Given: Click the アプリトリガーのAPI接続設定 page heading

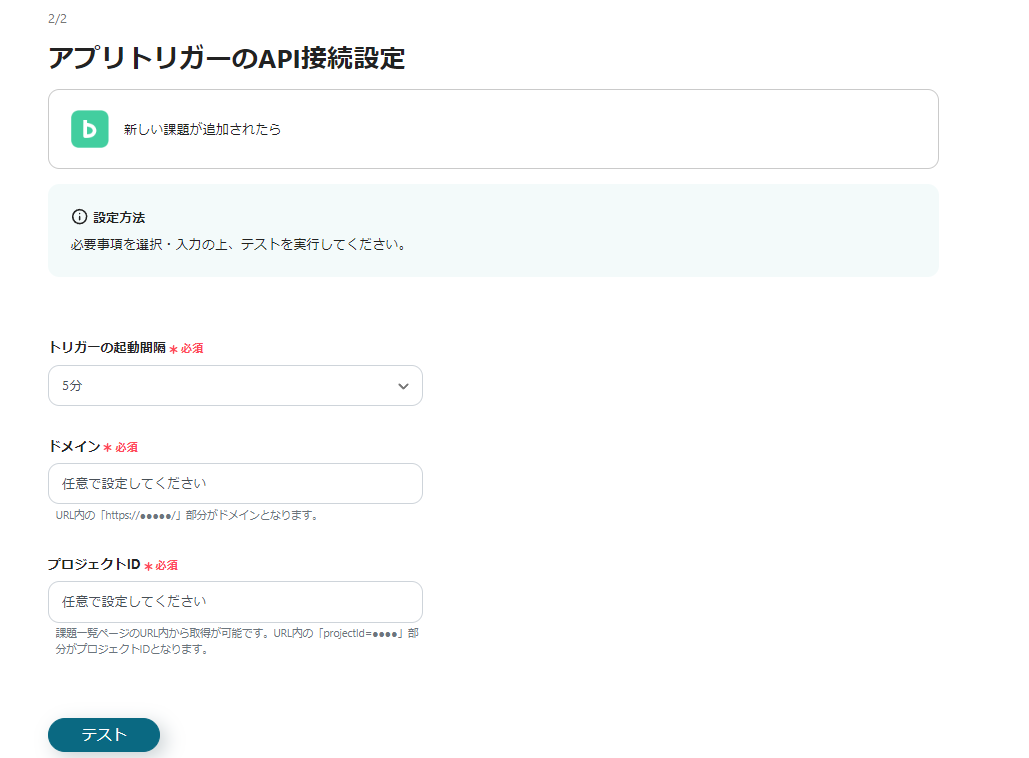Looking at the screenshot, I should click(x=226, y=58).
